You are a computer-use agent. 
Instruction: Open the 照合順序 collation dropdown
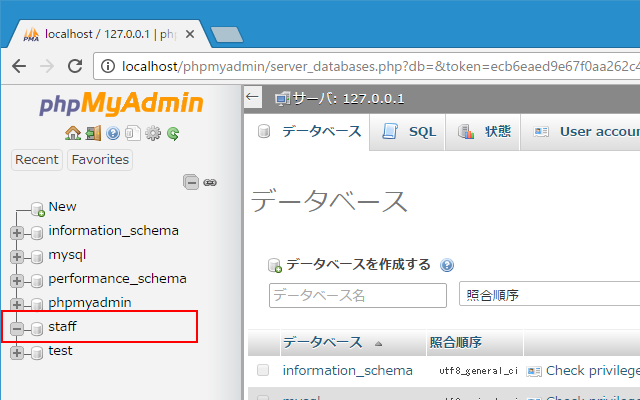pyautogui.click(x=549, y=294)
